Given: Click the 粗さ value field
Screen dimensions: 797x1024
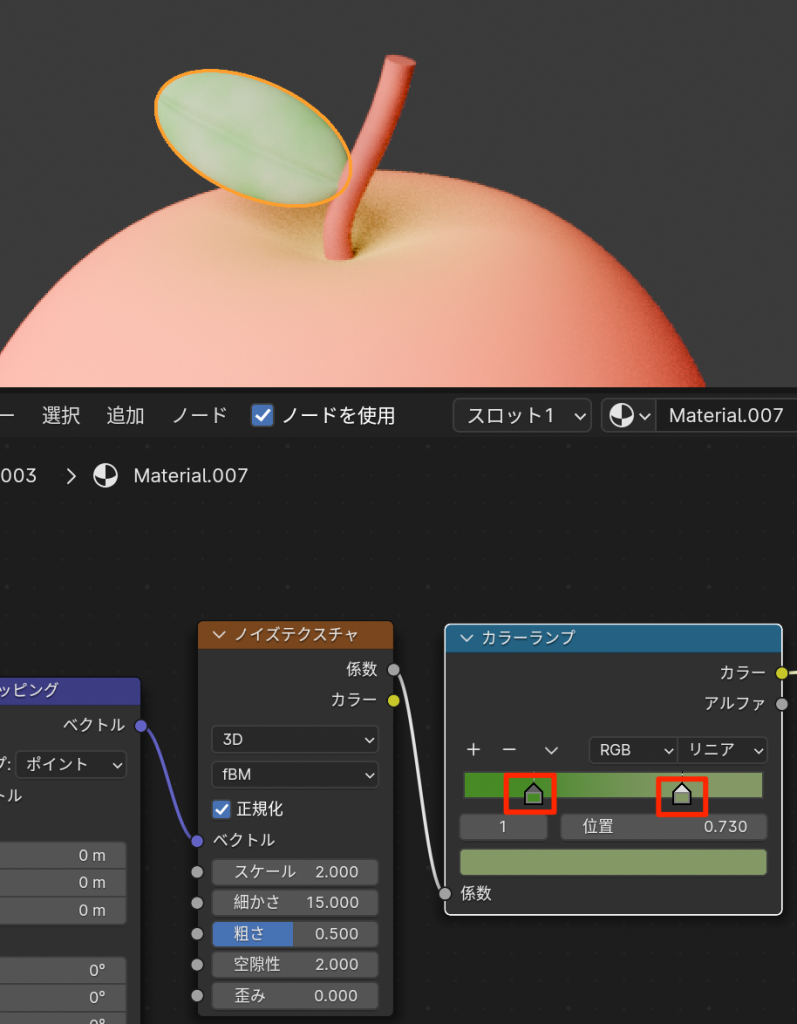Looking at the screenshot, I should [x=295, y=934].
